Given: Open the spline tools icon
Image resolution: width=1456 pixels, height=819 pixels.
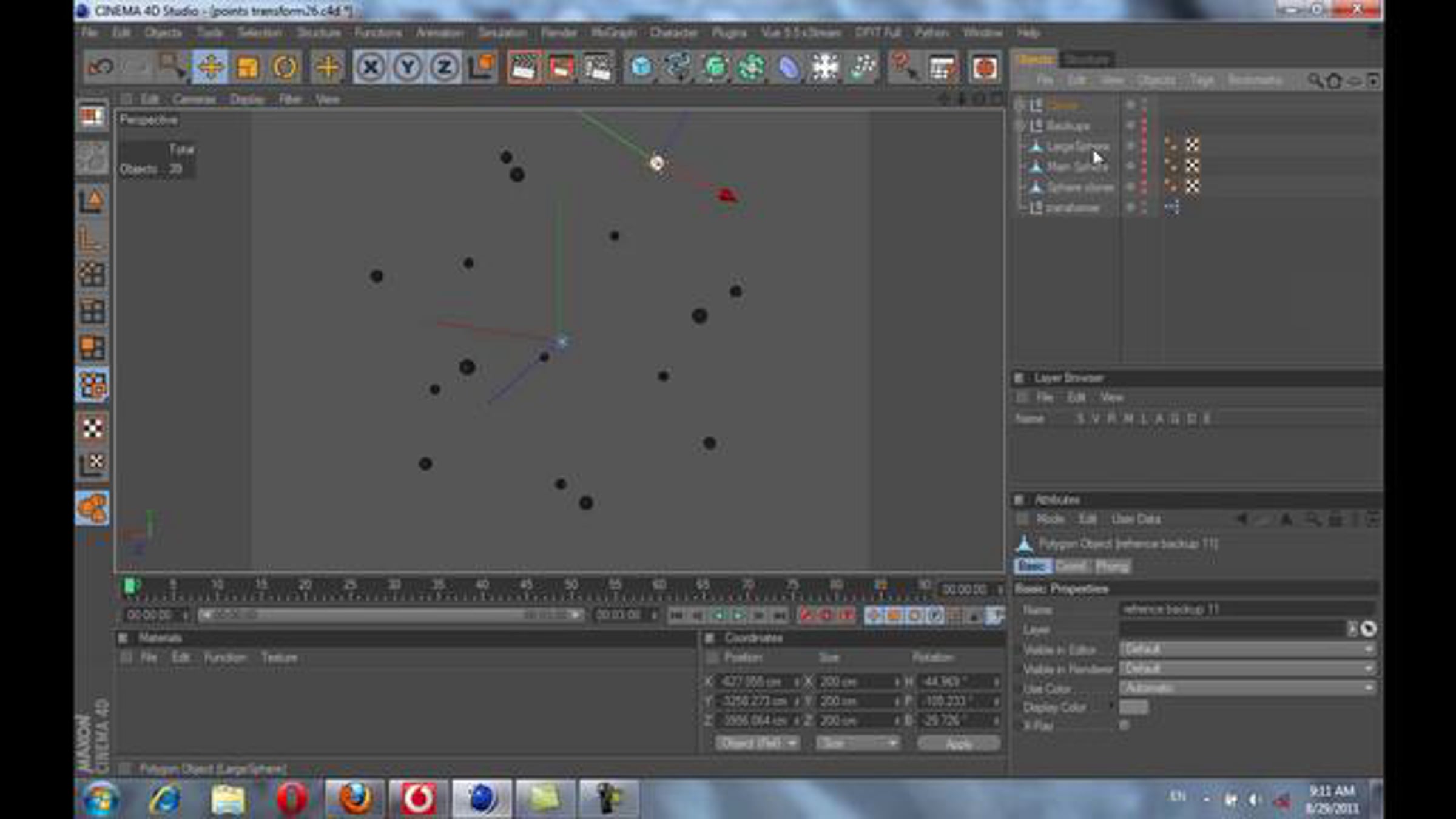Looking at the screenshot, I should (678, 67).
